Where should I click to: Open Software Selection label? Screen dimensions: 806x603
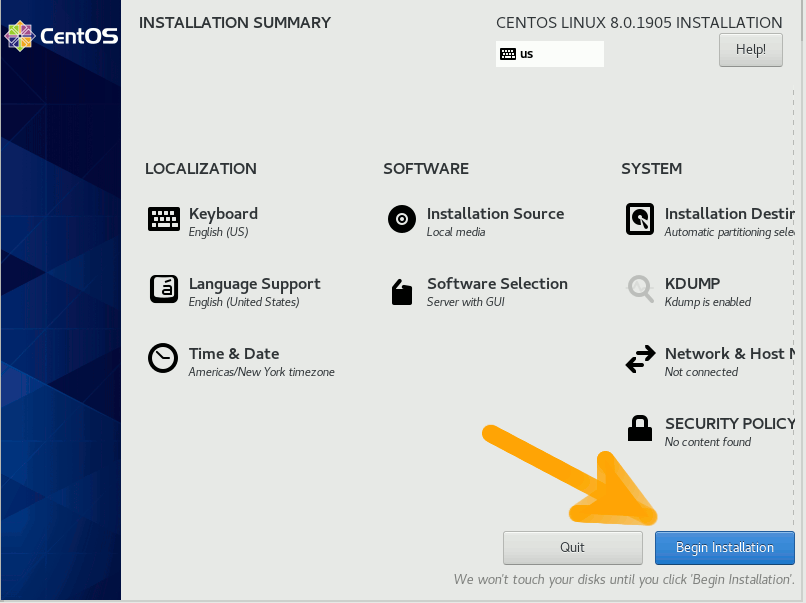[x=498, y=284]
